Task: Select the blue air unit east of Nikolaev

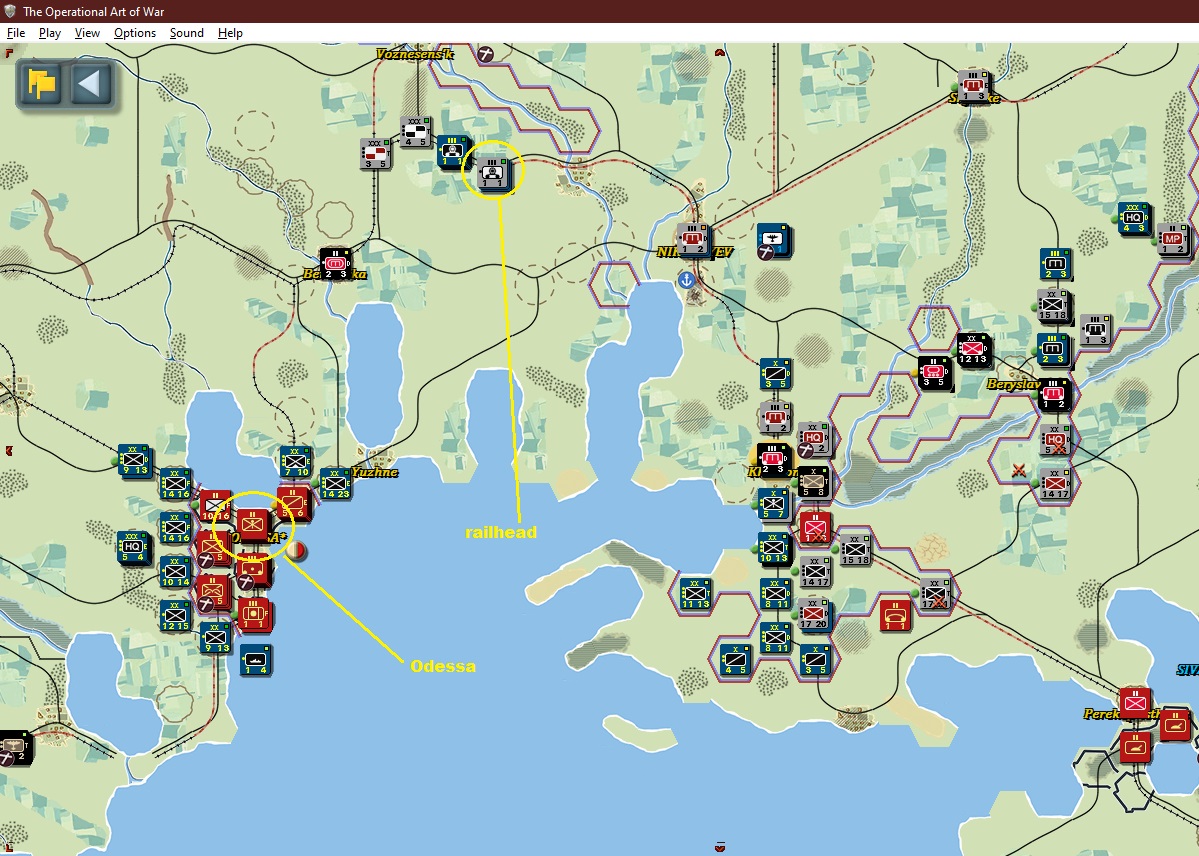Action: click(774, 240)
